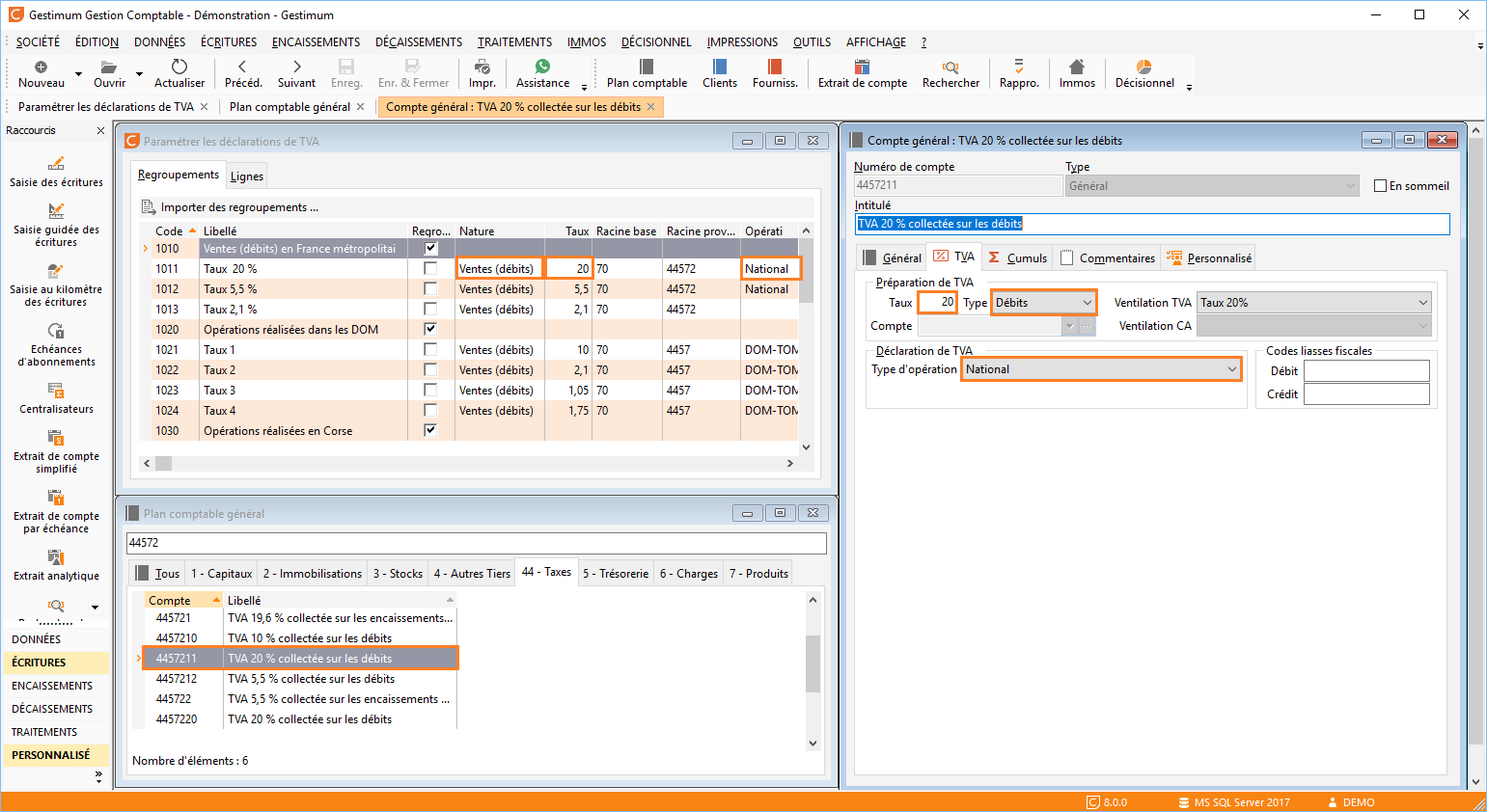
Task: Click the Actualiser refresh icon
Action: [x=179, y=67]
